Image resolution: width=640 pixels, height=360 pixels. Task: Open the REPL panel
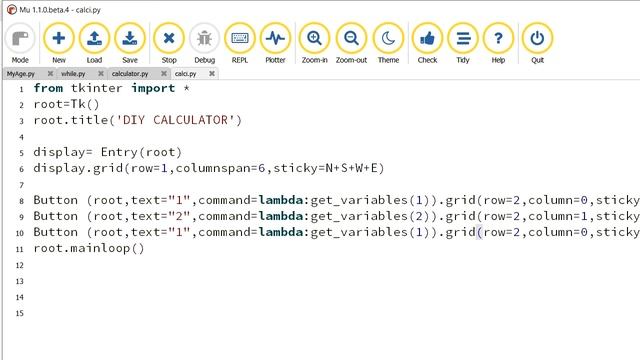point(240,43)
